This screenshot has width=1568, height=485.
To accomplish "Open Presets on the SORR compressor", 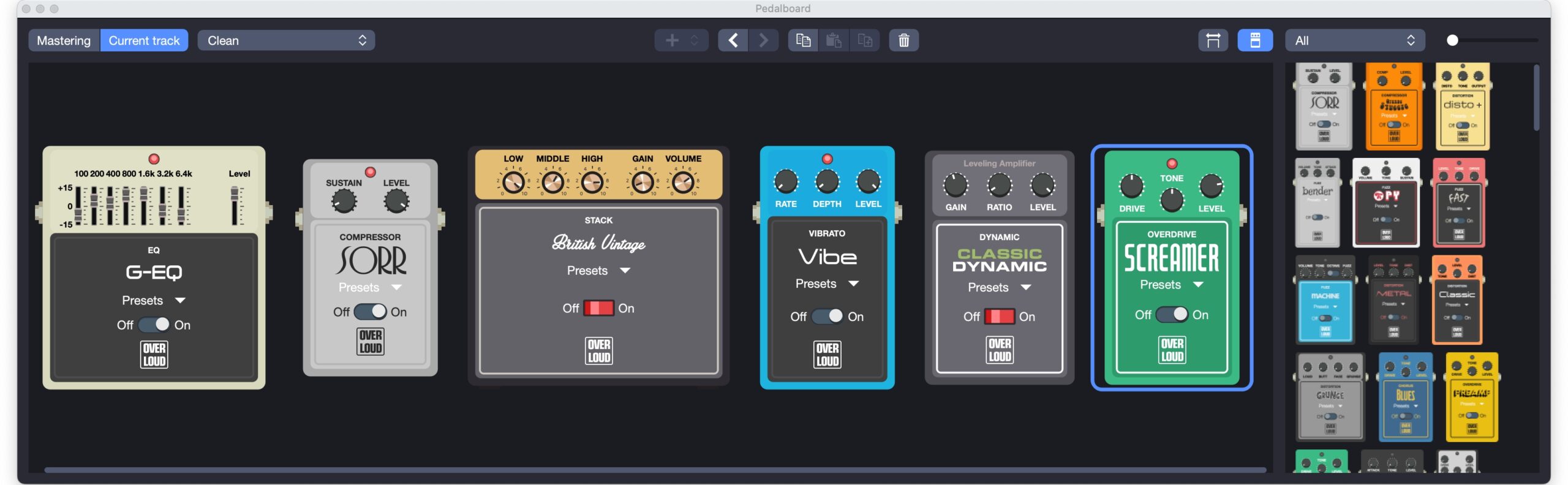I will click(370, 287).
